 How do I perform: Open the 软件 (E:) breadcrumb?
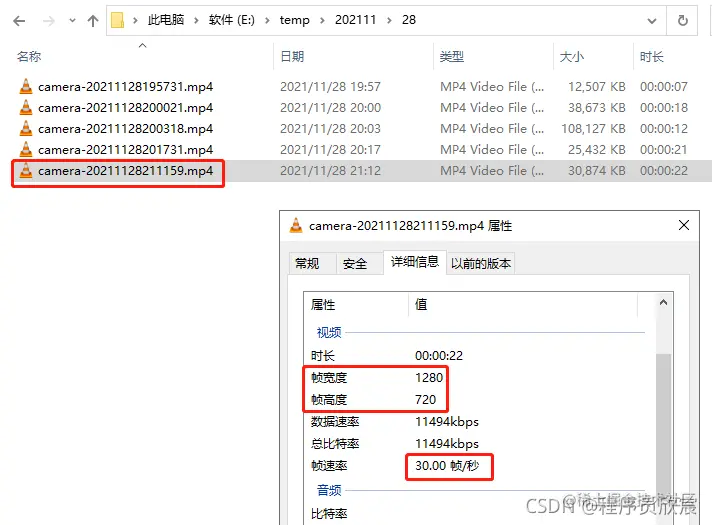click(x=232, y=20)
